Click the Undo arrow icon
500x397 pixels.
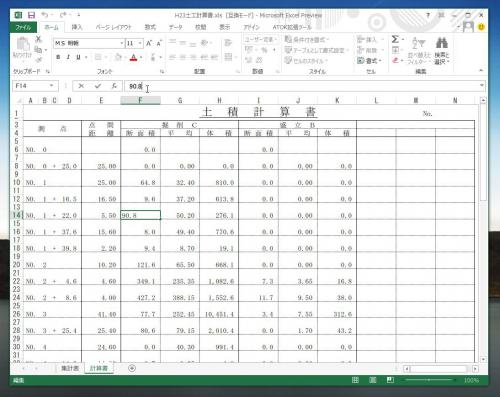click(x=44, y=15)
